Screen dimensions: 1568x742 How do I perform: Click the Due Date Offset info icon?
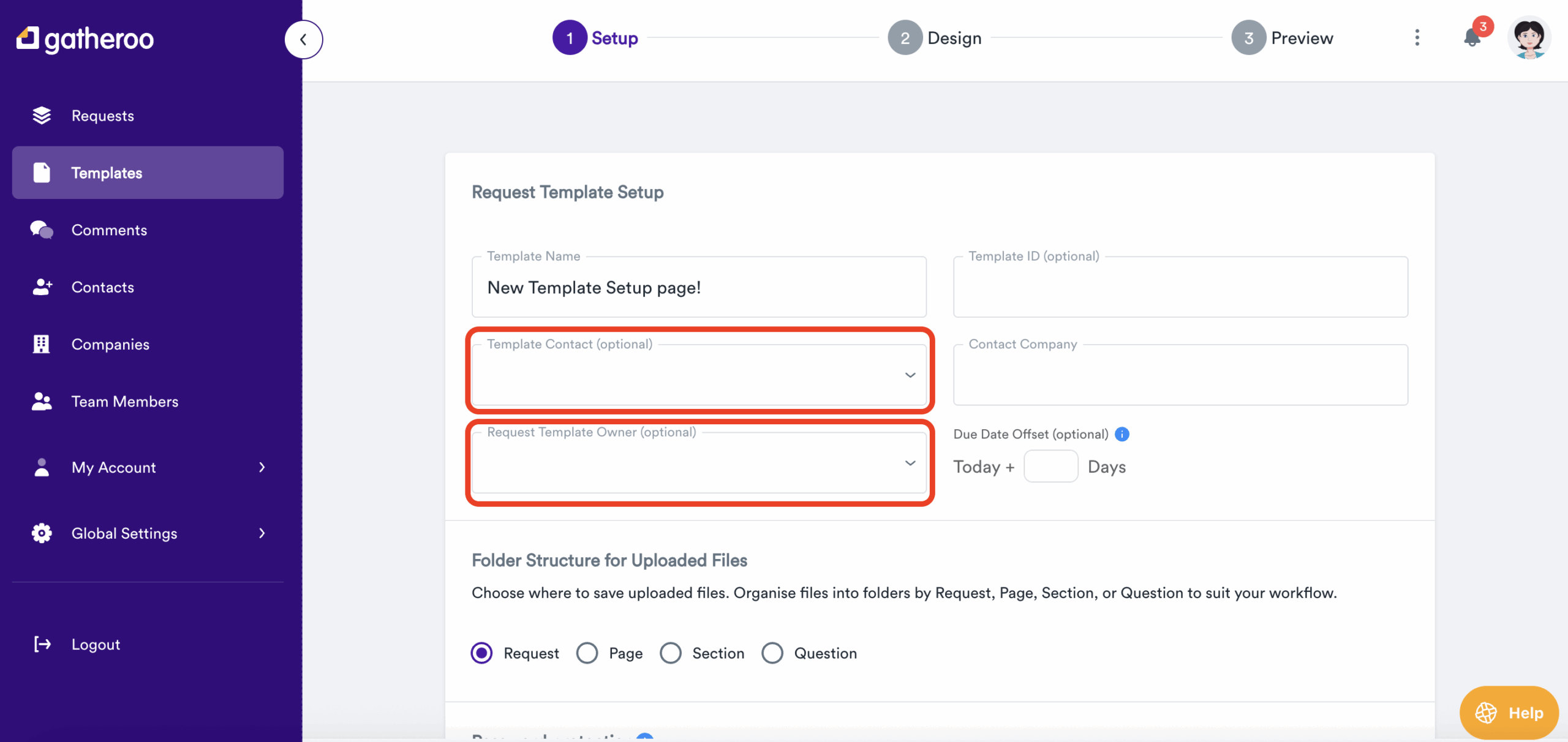[1122, 434]
